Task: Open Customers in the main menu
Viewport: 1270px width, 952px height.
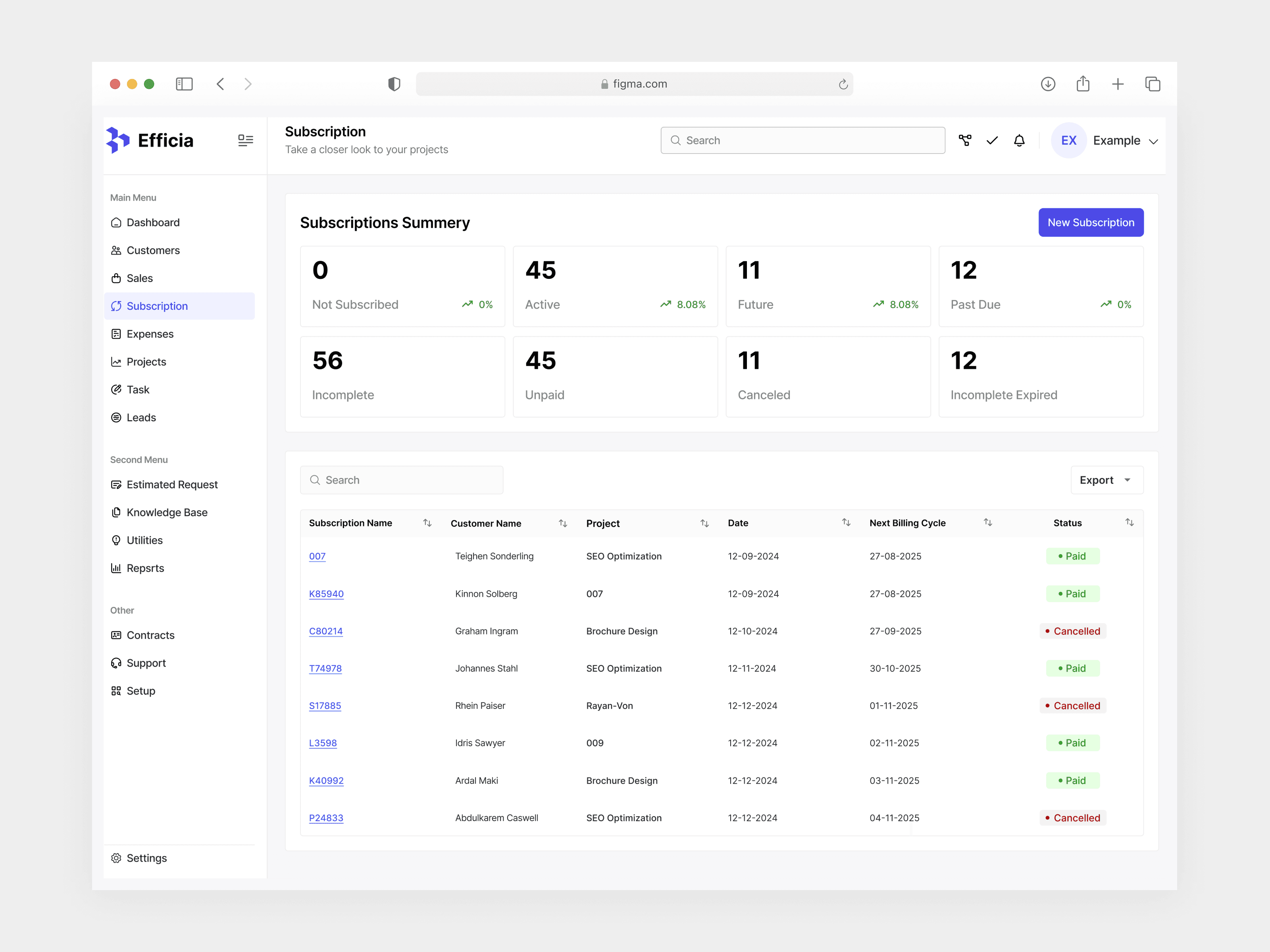Action: tap(153, 250)
